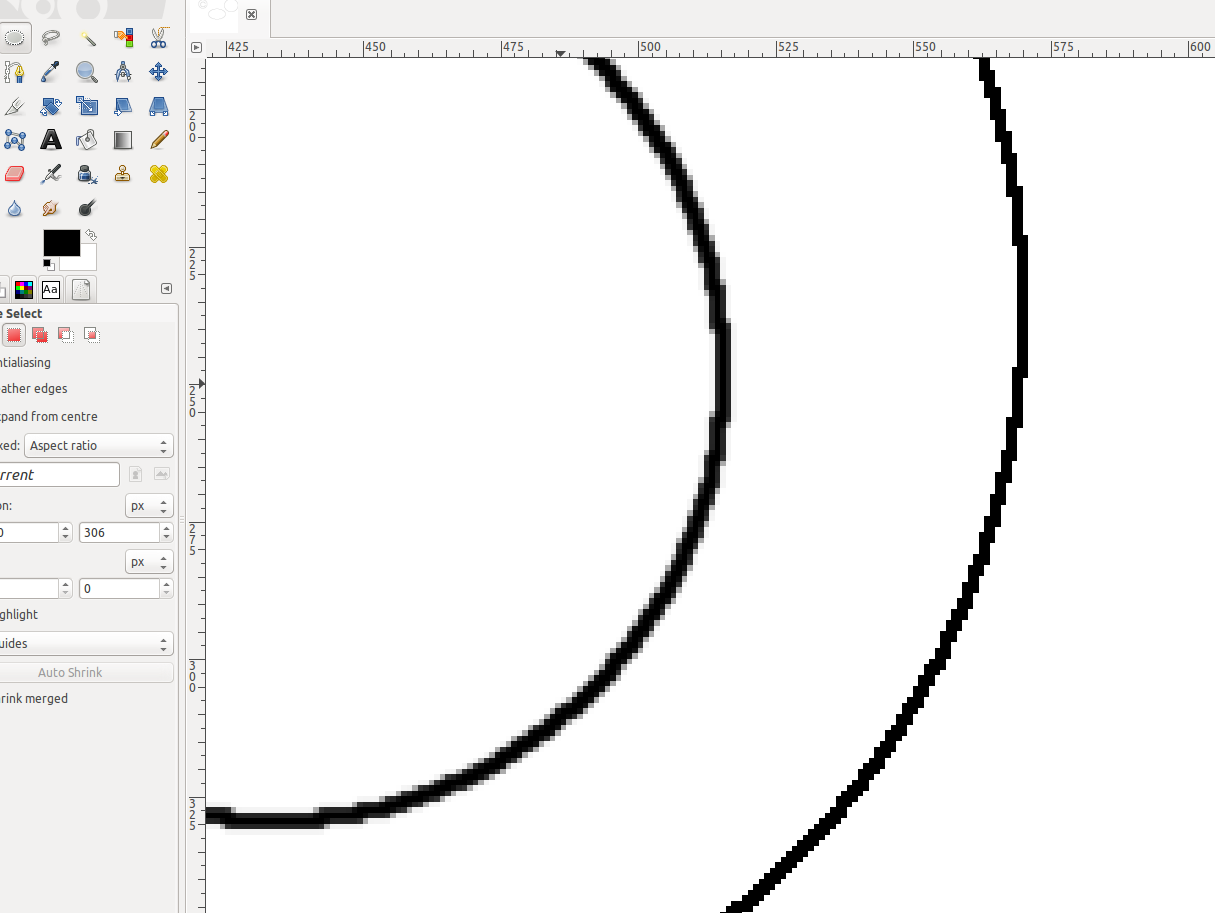Activate the Free Select lasso tool

pos(50,37)
